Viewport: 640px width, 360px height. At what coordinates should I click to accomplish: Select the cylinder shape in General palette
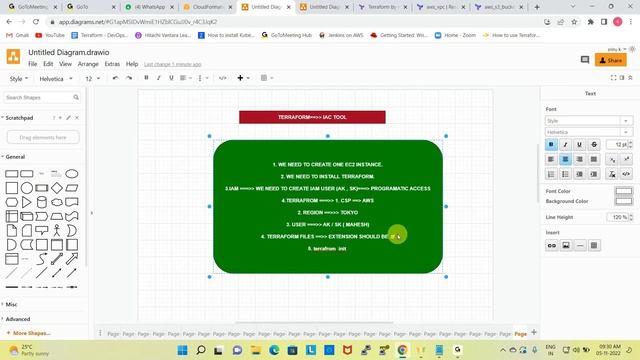pos(42,202)
